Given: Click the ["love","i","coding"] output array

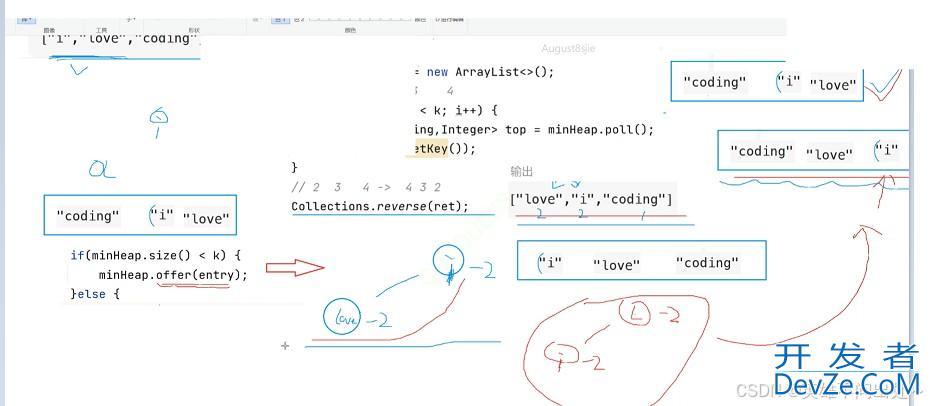Looking at the screenshot, I should click(591, 199).
